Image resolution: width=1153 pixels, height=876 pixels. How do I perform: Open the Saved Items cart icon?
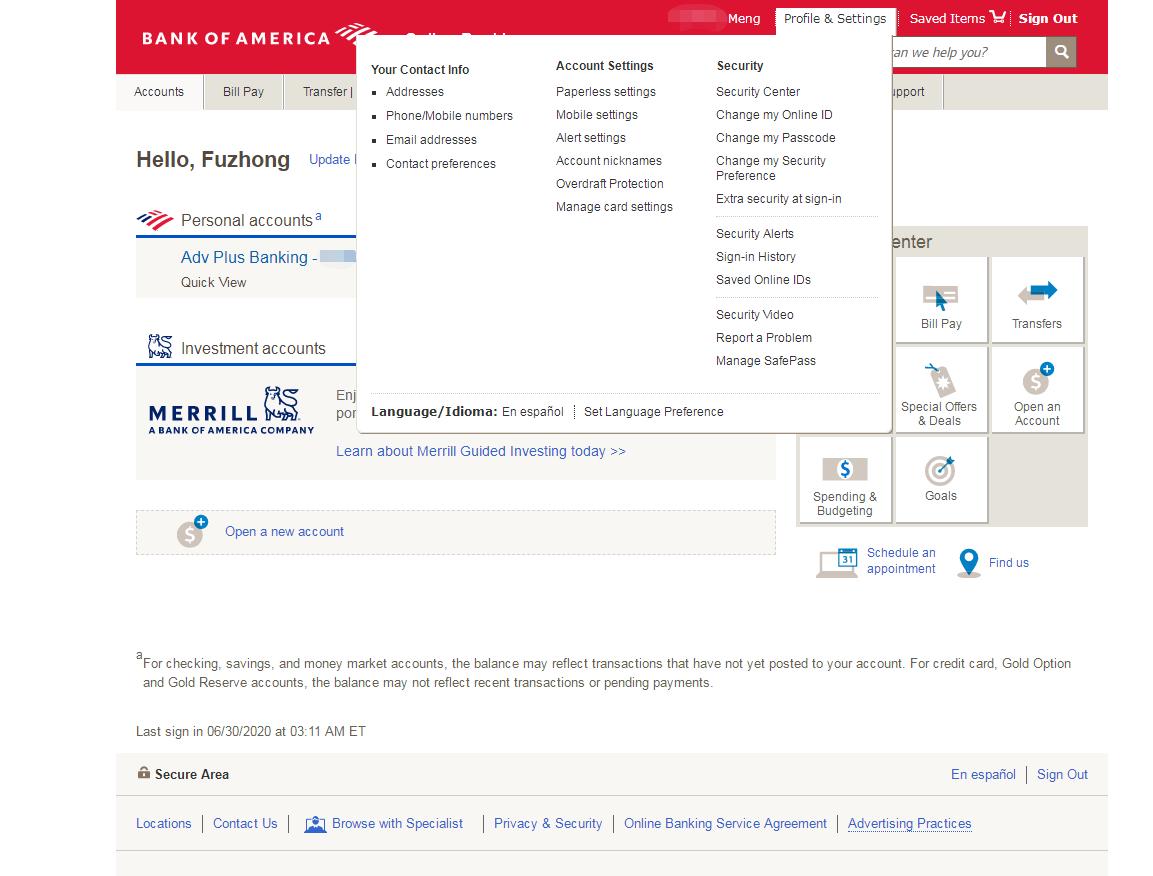pyautogui.click(x=997, y=17)
